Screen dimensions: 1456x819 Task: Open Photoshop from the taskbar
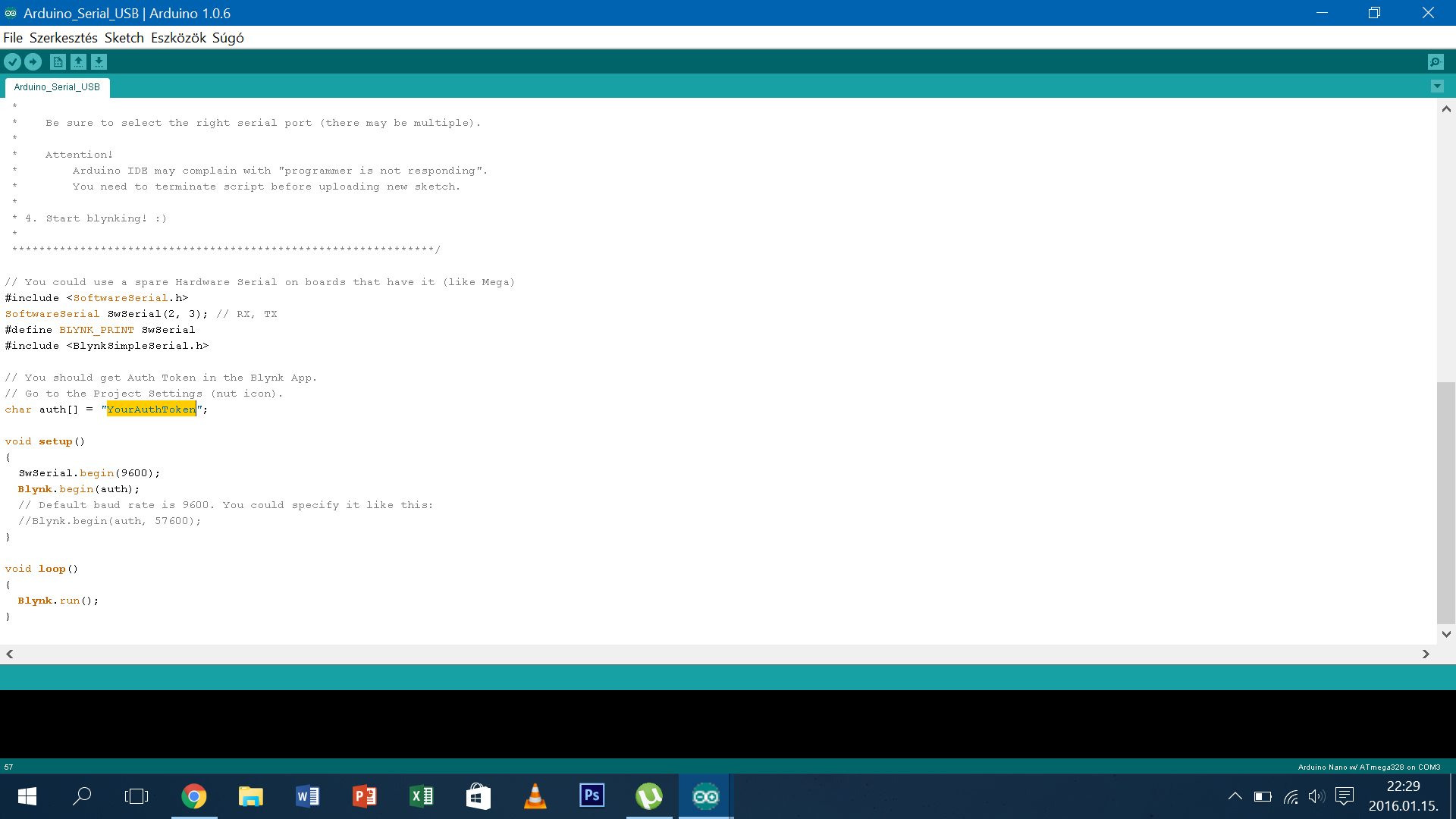591,796
